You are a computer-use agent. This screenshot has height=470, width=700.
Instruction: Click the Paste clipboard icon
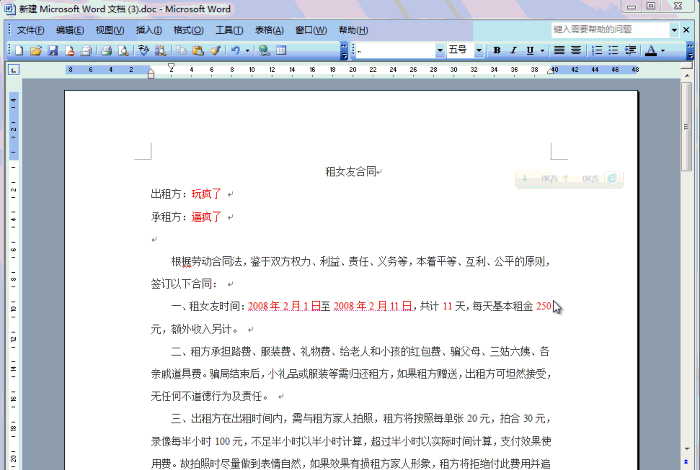(x=198, y=50)
